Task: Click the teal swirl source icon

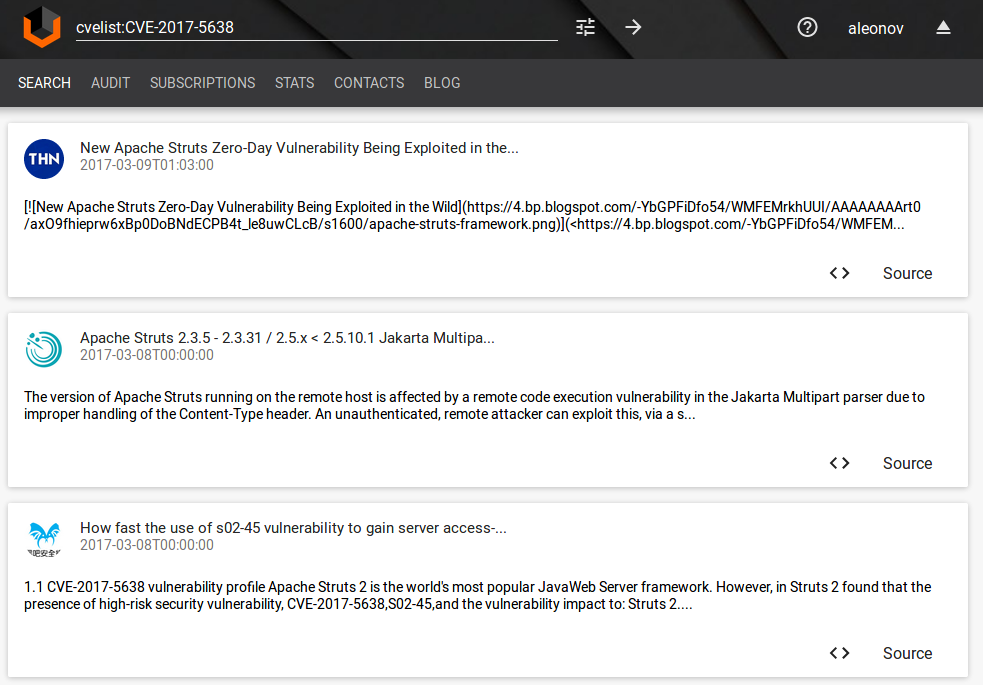Action: pos(44,349)
